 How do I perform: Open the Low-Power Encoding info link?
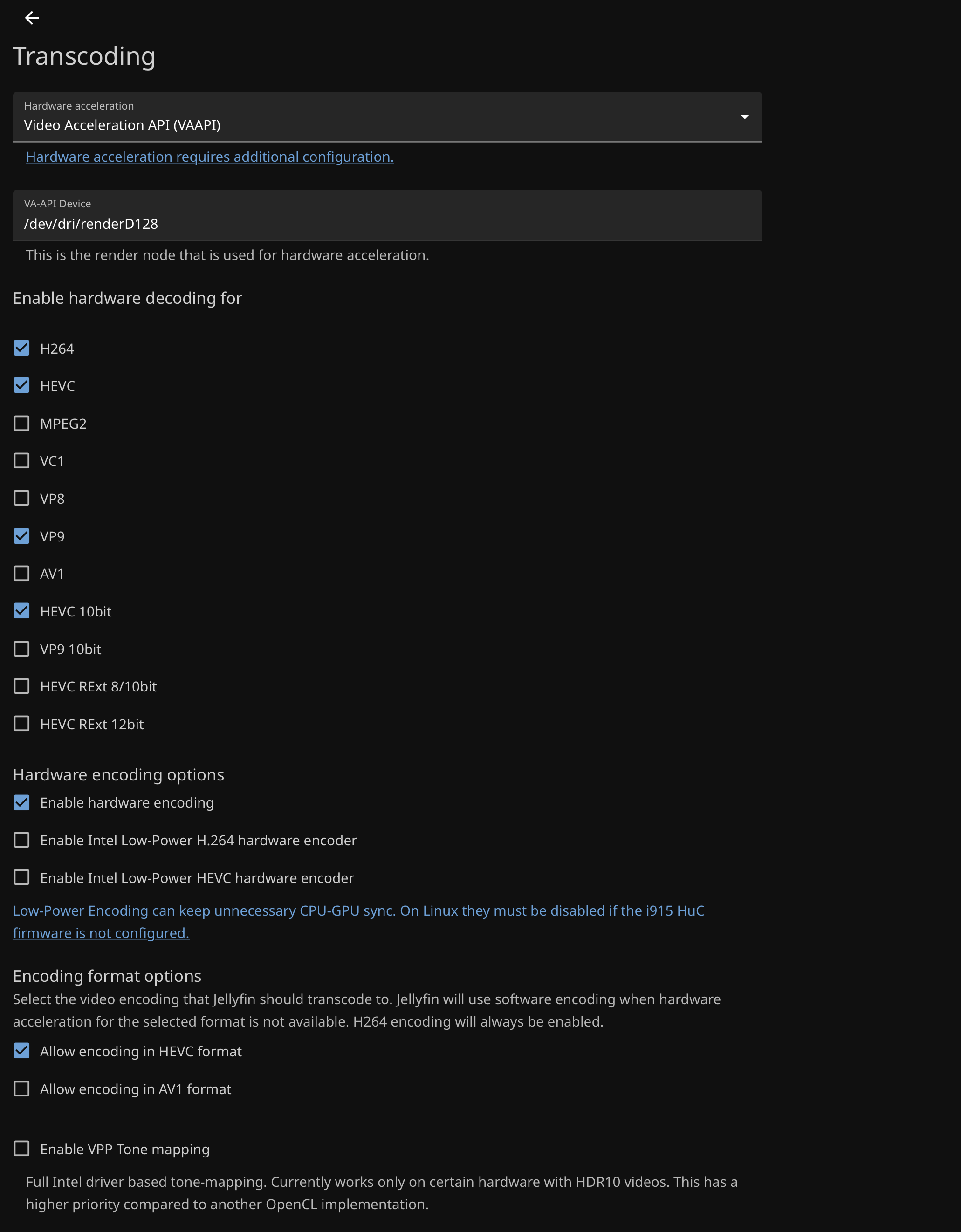358,911
